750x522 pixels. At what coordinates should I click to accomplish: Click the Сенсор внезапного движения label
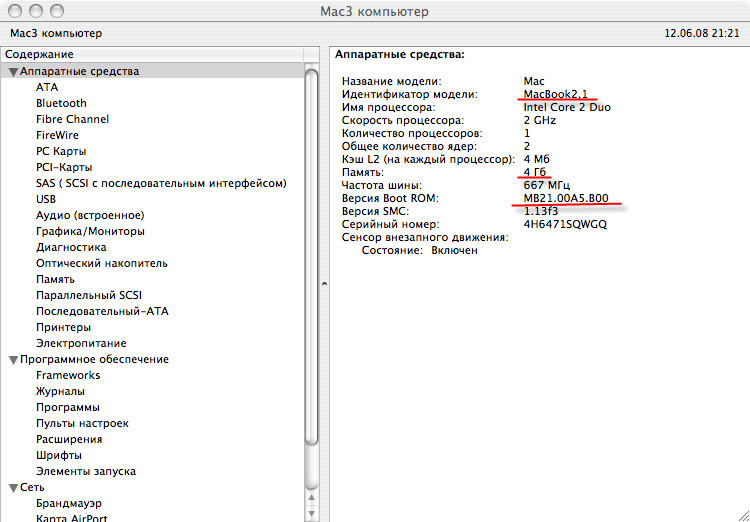[425, 237]
